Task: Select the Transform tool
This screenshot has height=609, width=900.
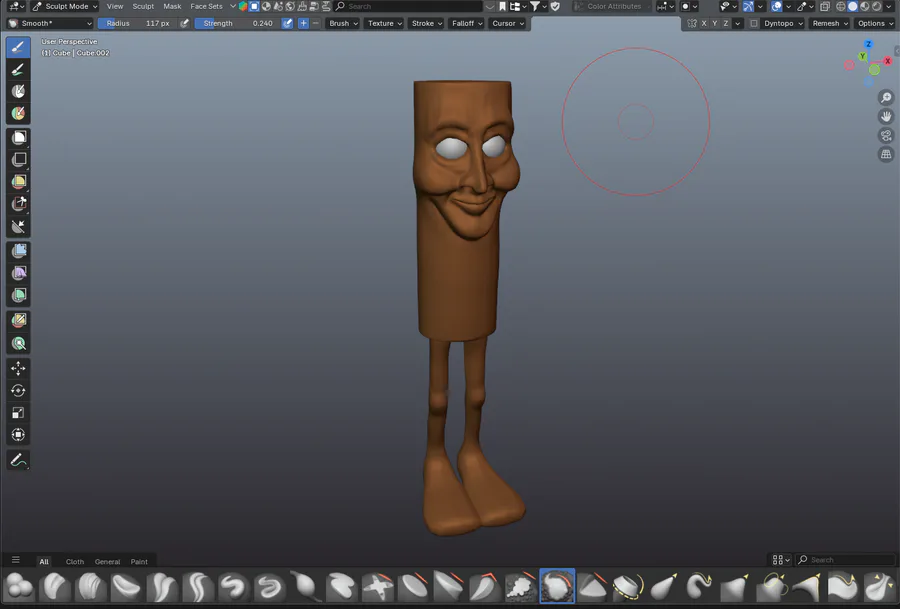Action: point(18,435)
